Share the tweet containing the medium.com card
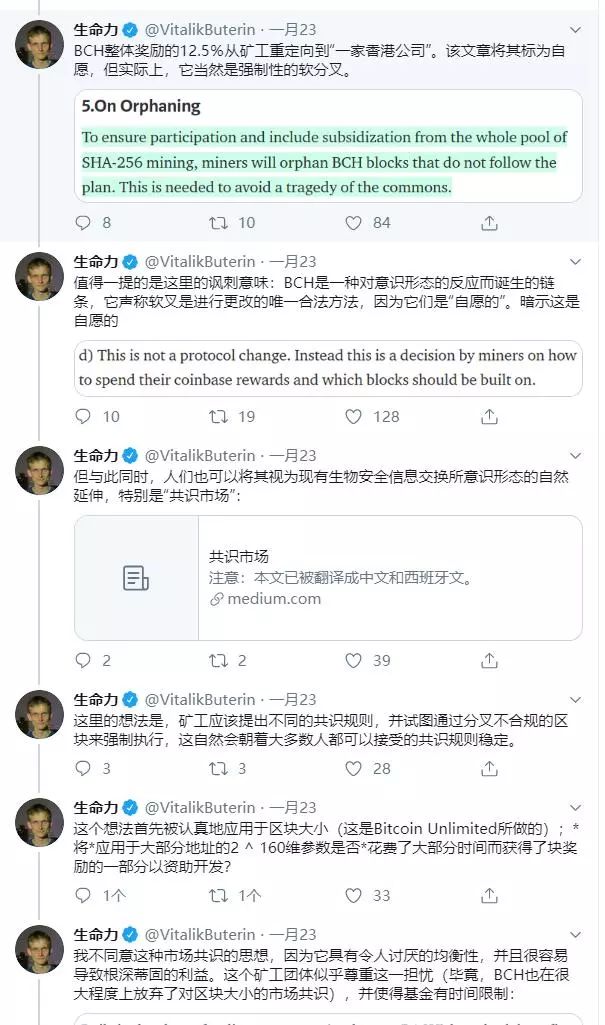Screen dimensions: 605x1025 [x=489, y=660]
